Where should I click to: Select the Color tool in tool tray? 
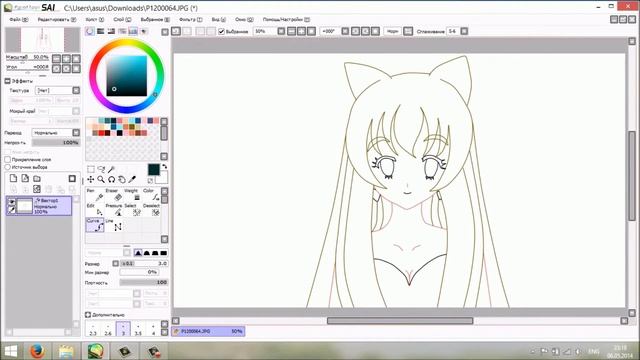151,195
